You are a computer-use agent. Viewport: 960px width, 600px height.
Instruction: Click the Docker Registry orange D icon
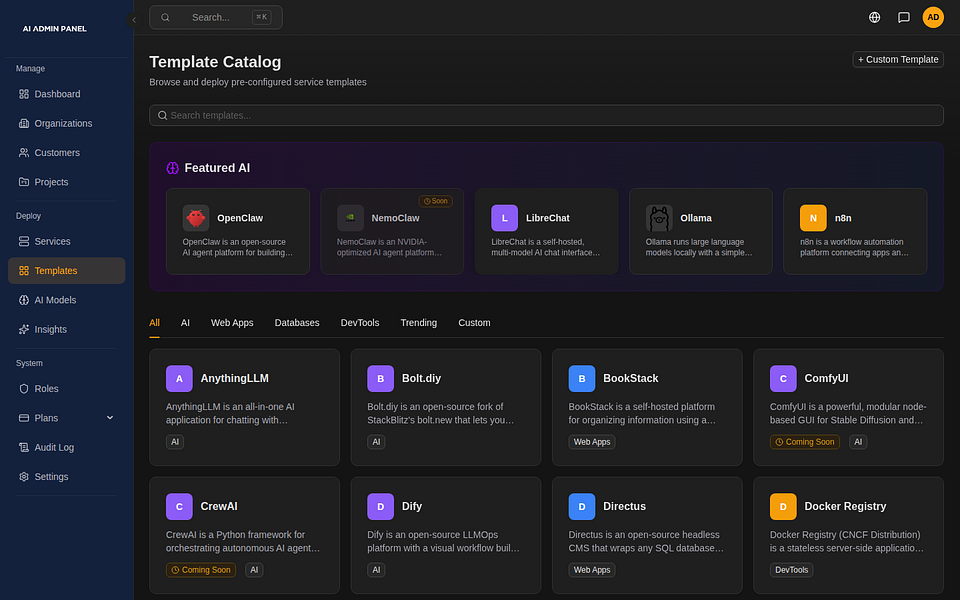tap(783, 507)
